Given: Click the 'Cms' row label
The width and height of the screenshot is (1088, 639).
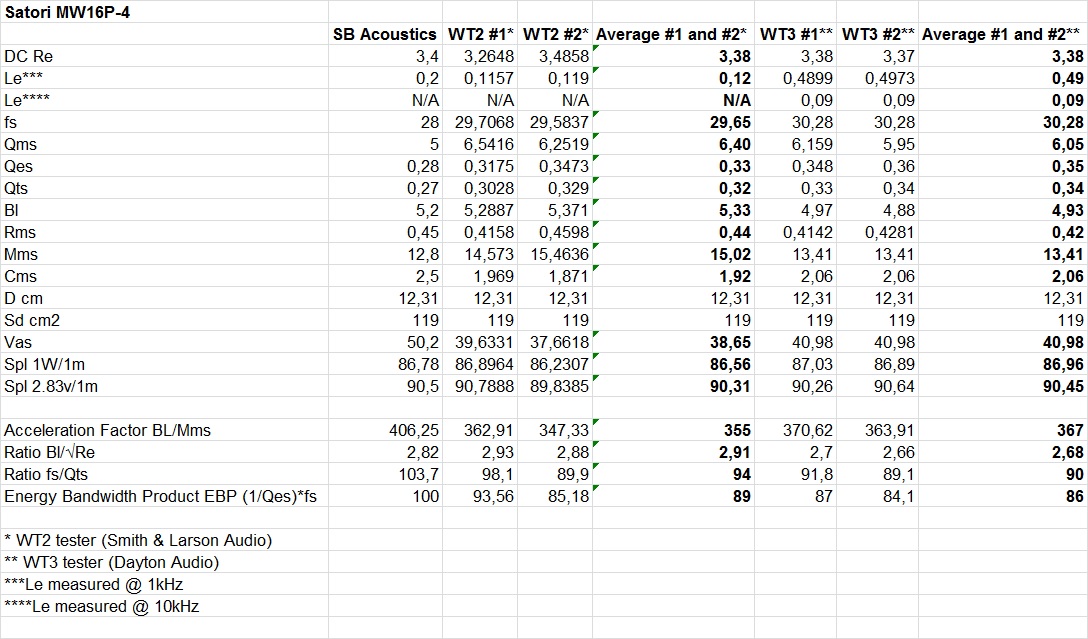Looking at the screenshot, I should tap(20, 277).
